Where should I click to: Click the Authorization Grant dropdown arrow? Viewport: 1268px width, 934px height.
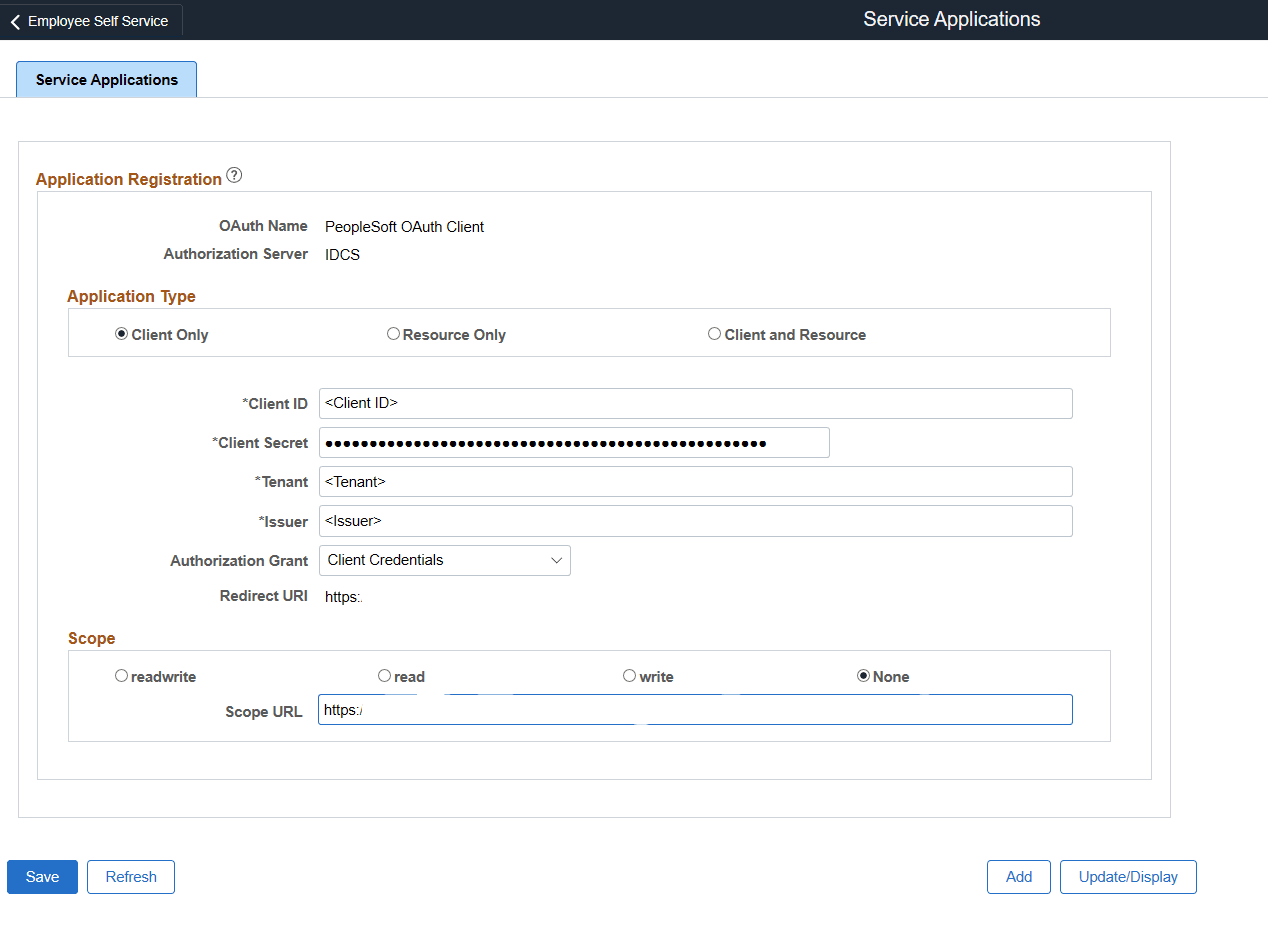[556, 560]
